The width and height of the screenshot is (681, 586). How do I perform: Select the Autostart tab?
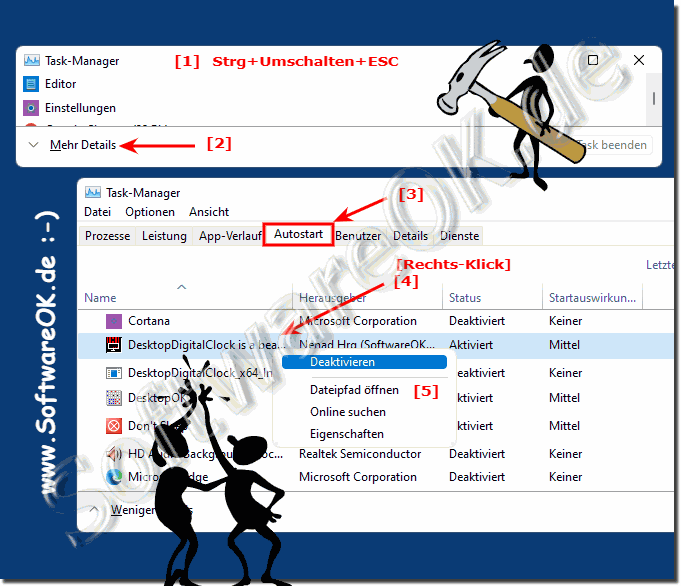pyautogui.click(x=298, y=235)
